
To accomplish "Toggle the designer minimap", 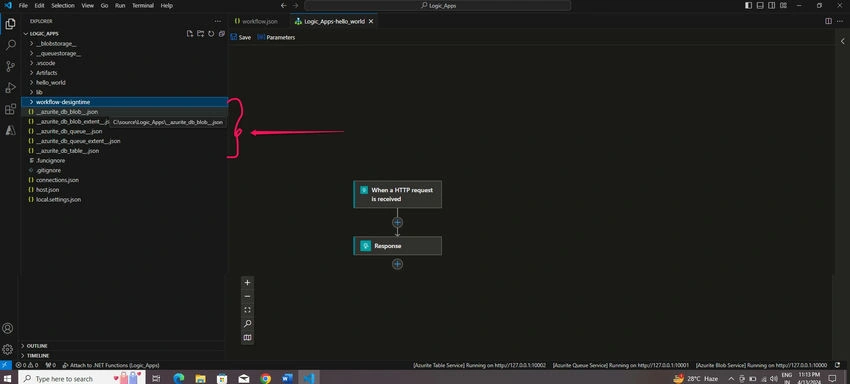I will point(247,337).
